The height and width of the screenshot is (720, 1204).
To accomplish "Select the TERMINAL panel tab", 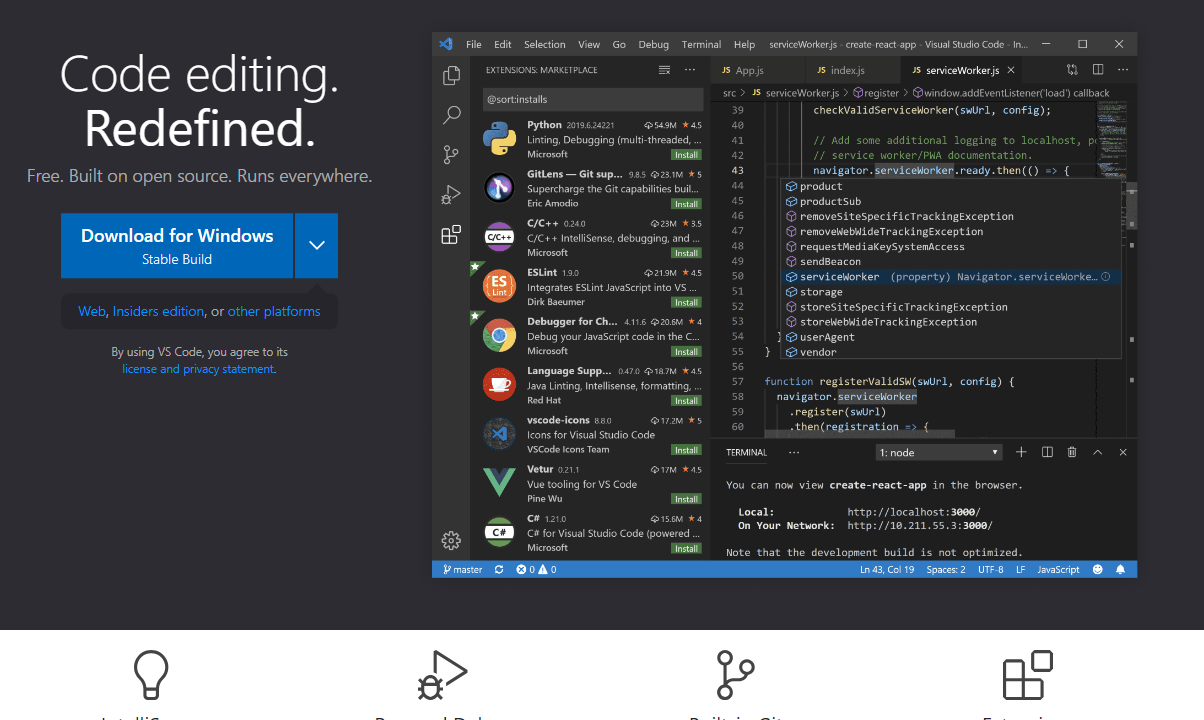I will tap(746, 452).
